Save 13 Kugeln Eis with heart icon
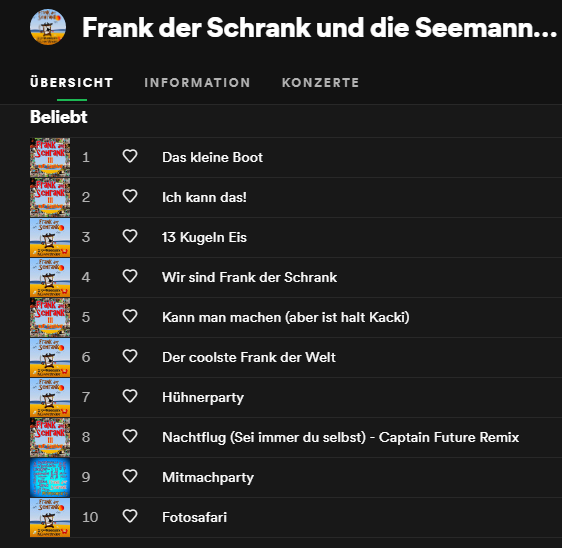The height and width of the screenshot is (548, 562). point(130,237)
